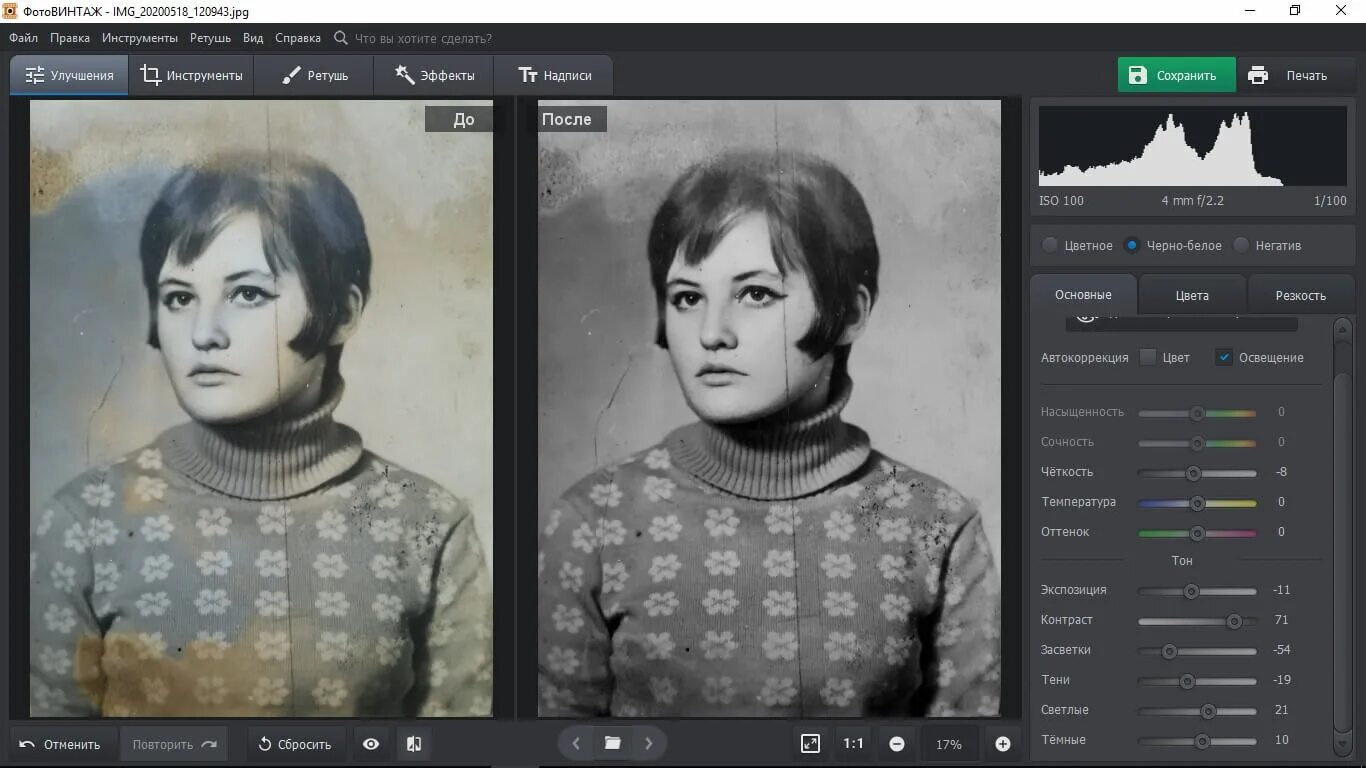Click the Чёткость value -8
This screenshot has height=768, width=1366.
pos(1281,472)
